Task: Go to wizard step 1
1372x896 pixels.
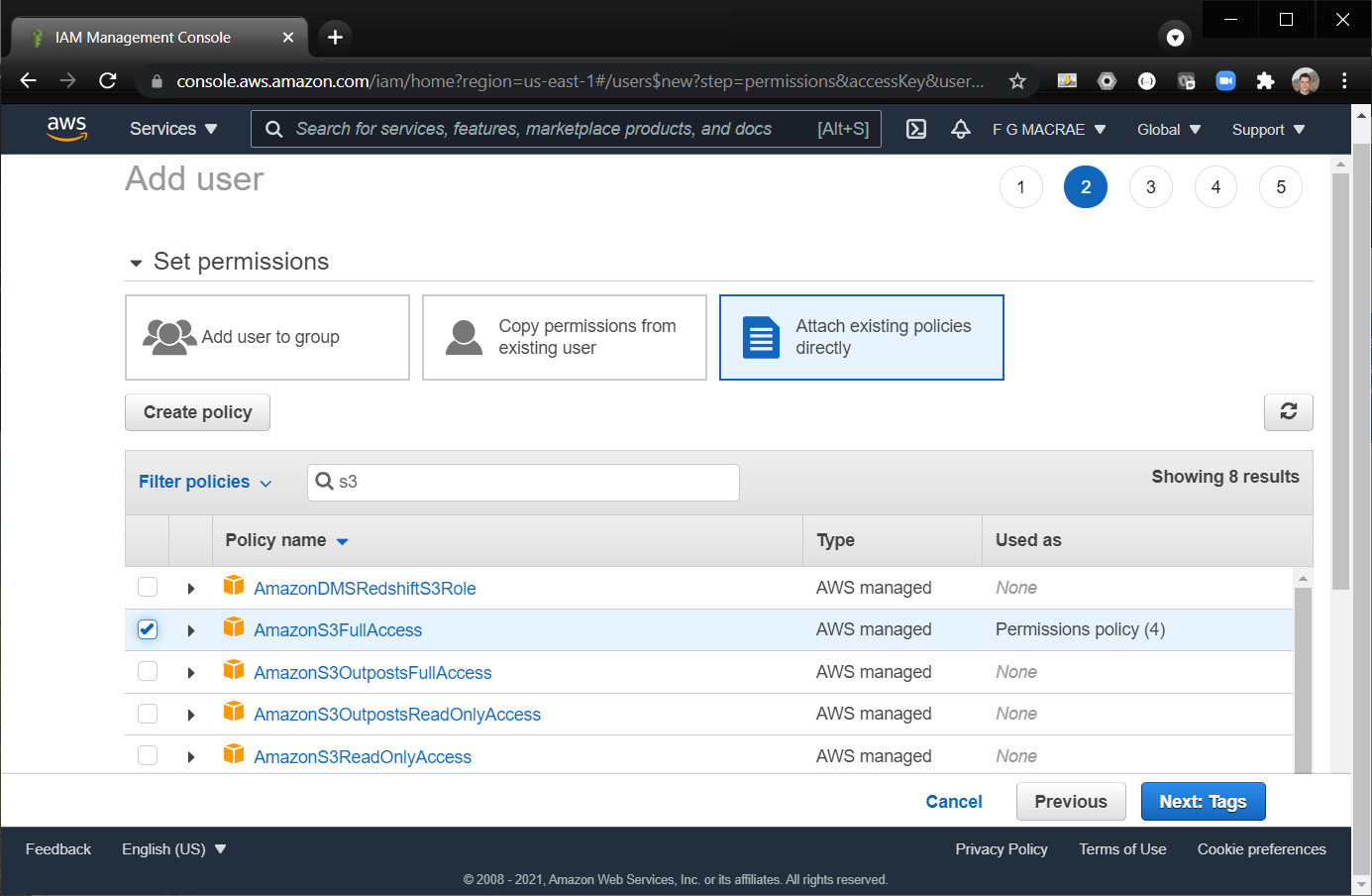Action: click(x=1020, y=187)
